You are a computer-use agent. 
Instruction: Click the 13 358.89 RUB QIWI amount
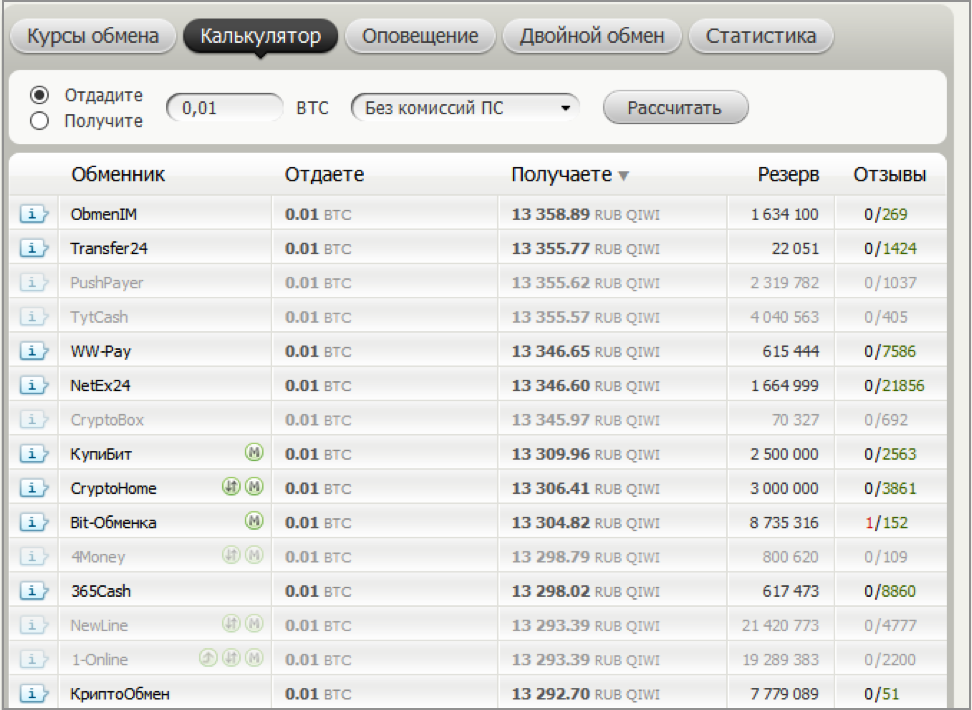click(x=585, y=215)
